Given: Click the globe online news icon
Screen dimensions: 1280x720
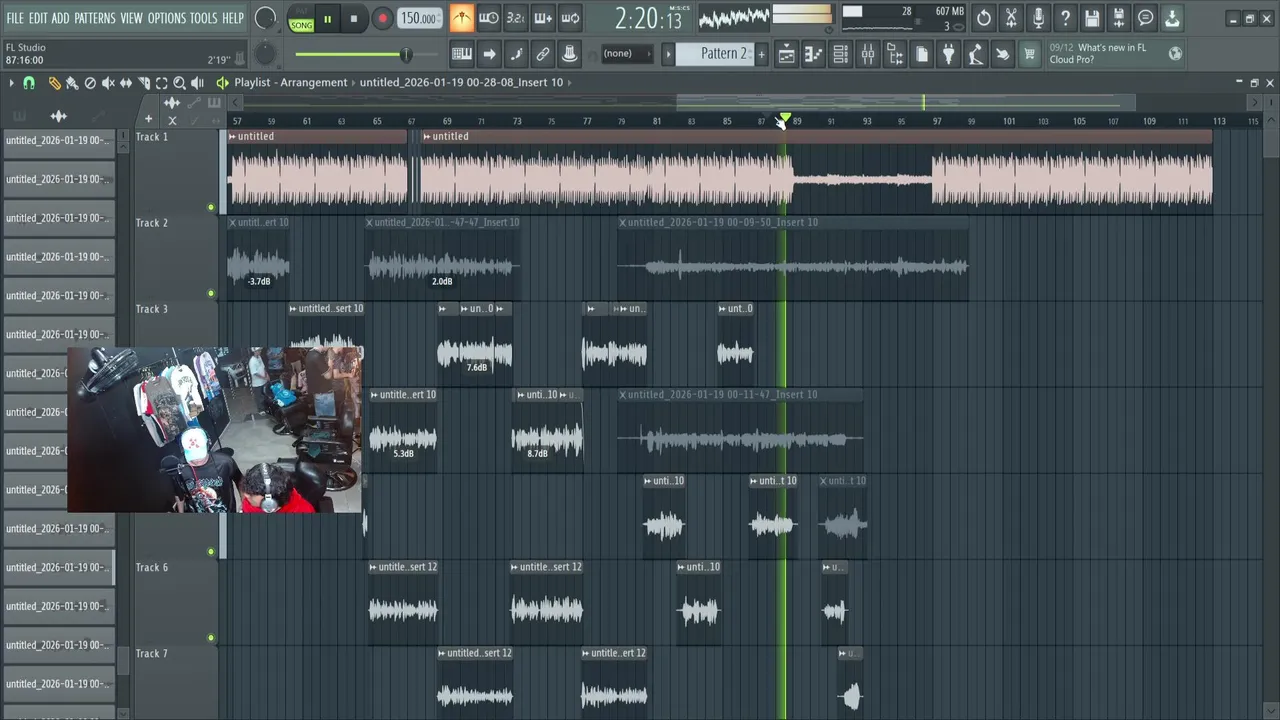Looking at the screenshot, I should (x=1175, y=54).
